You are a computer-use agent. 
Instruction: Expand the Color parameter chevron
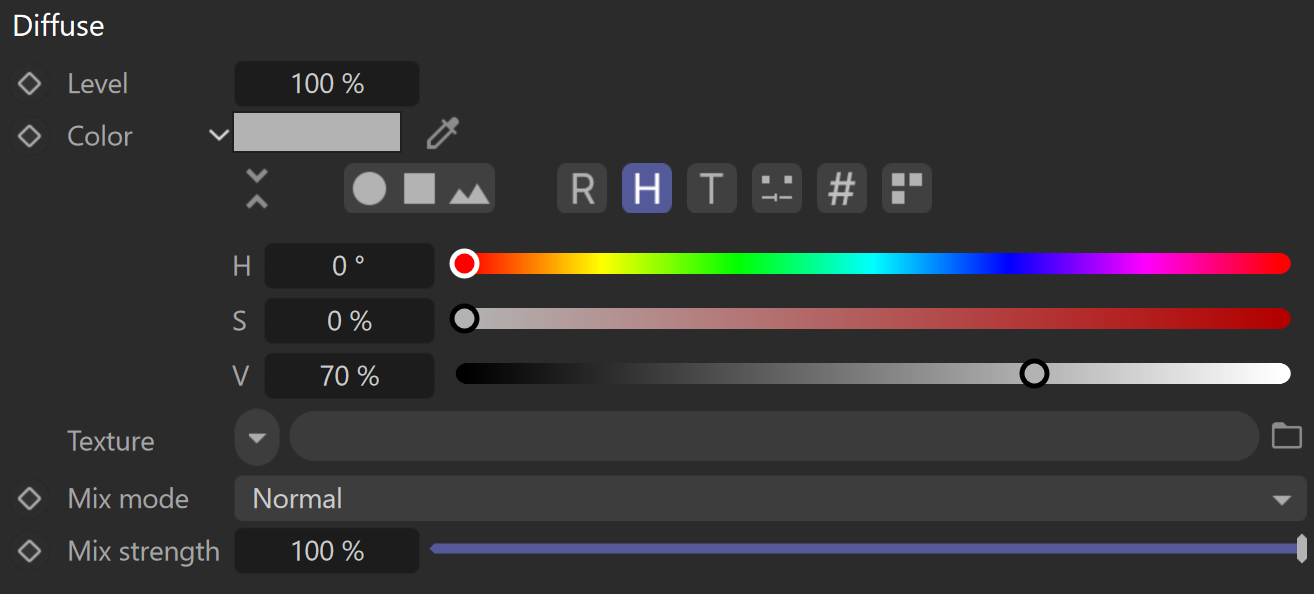(219, 135)
